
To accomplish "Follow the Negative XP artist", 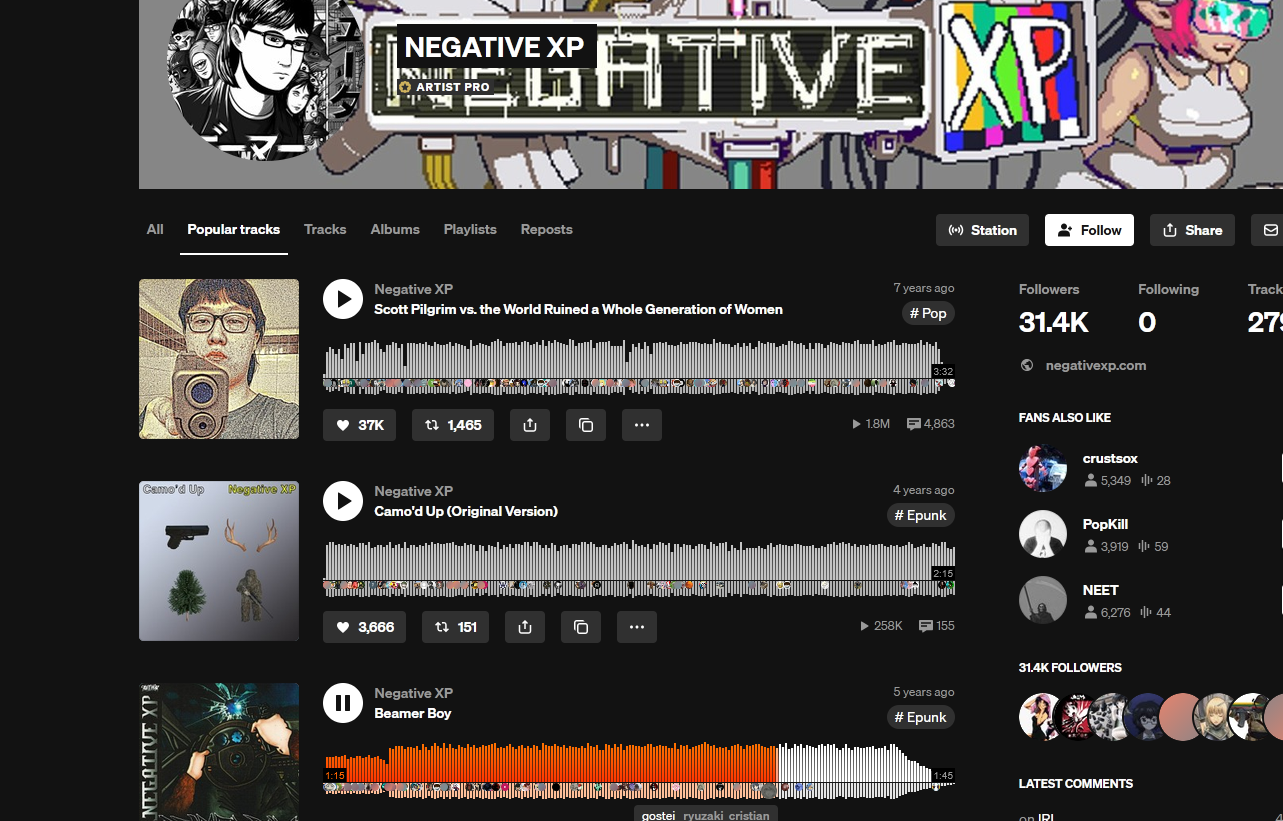I will 1089,230.
